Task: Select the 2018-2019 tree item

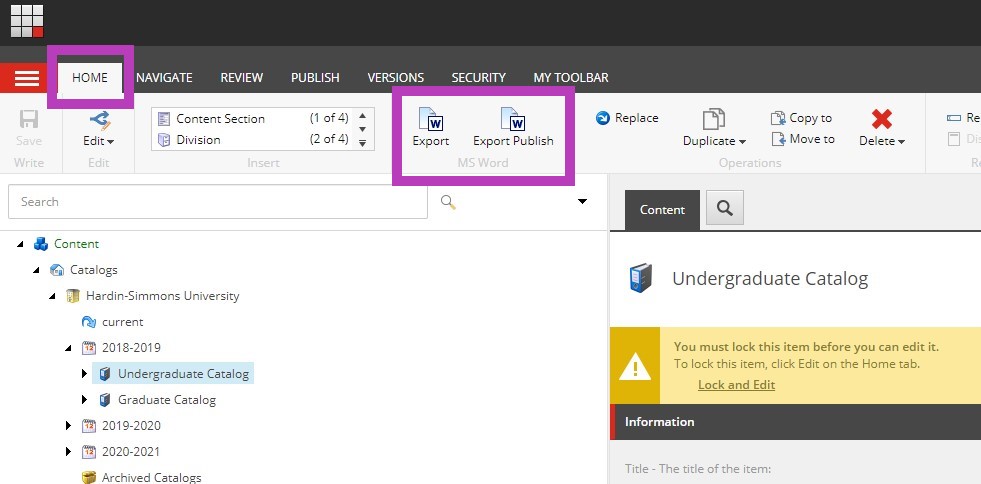Action: click(x=131, y=348)
